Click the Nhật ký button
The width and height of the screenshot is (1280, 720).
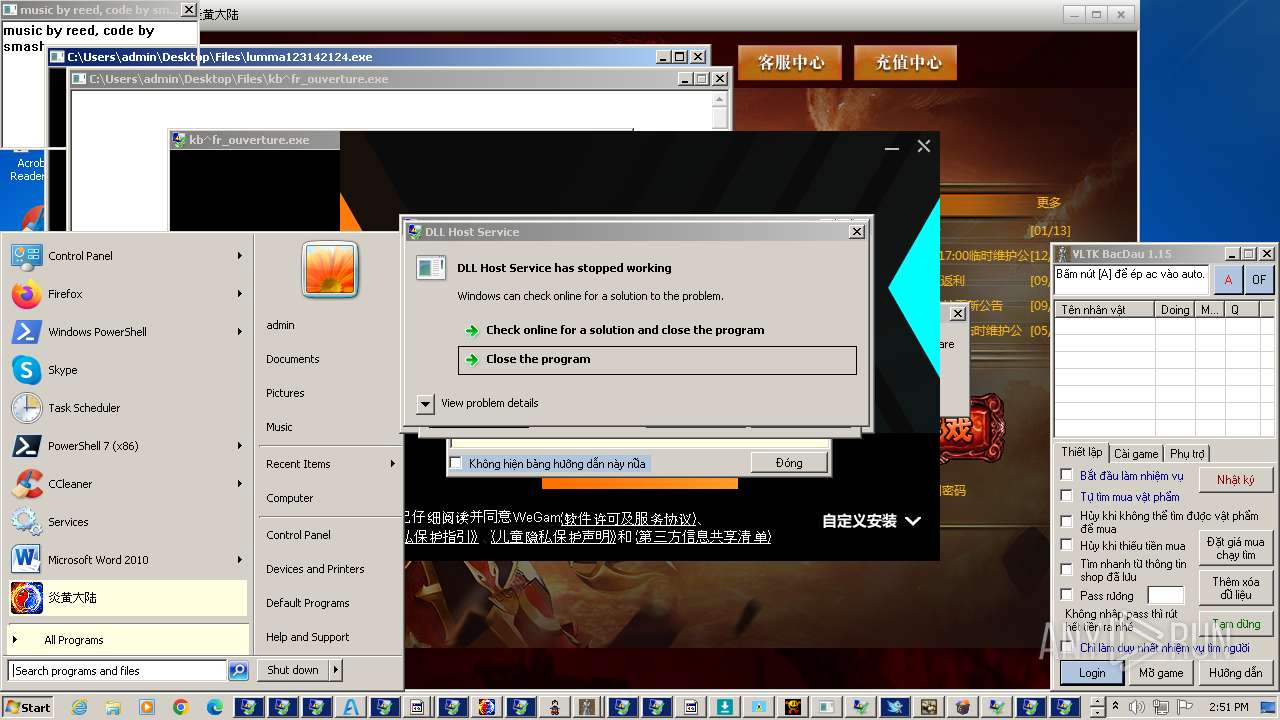tap(1236, 480)
